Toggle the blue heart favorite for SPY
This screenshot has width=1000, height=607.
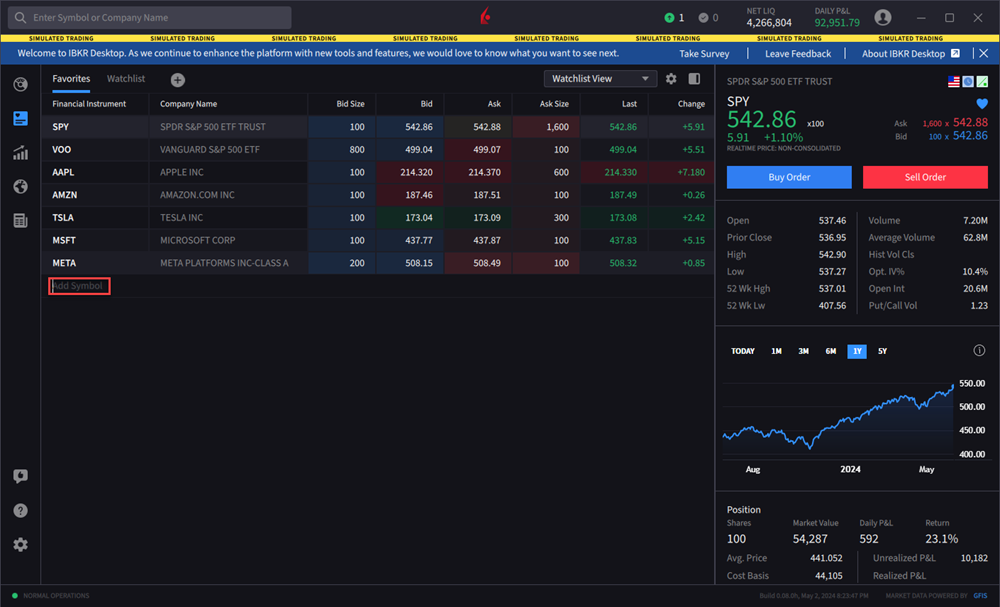tap(982, 103)
